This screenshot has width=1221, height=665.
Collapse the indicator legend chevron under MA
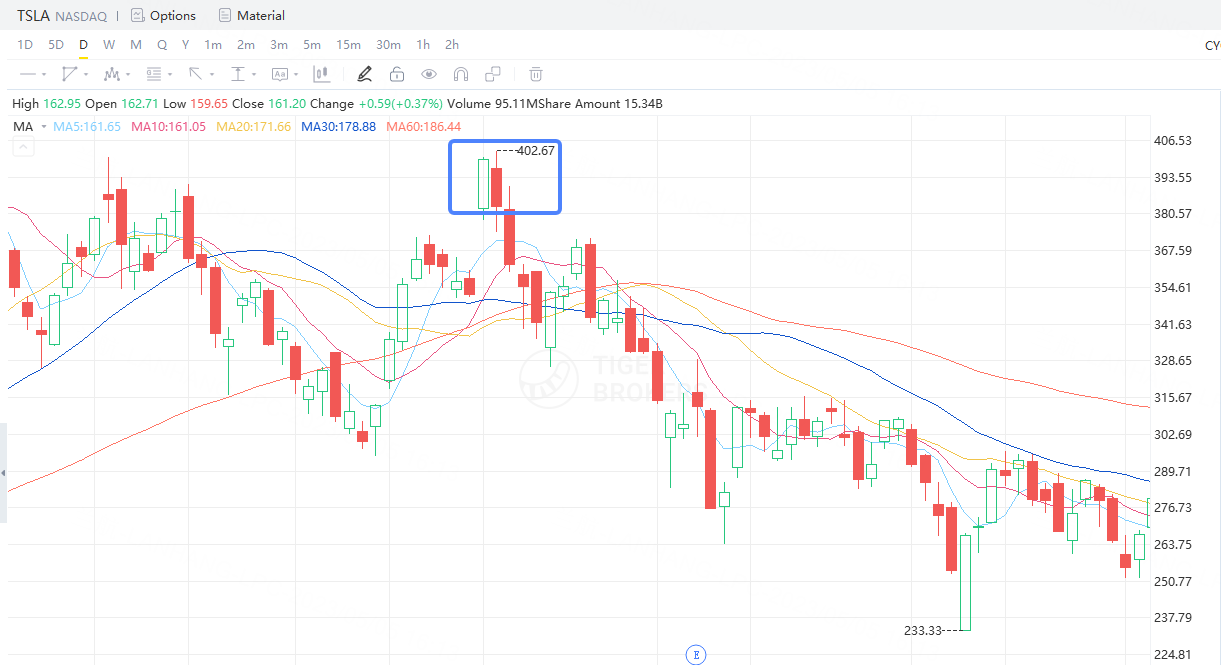24,148
